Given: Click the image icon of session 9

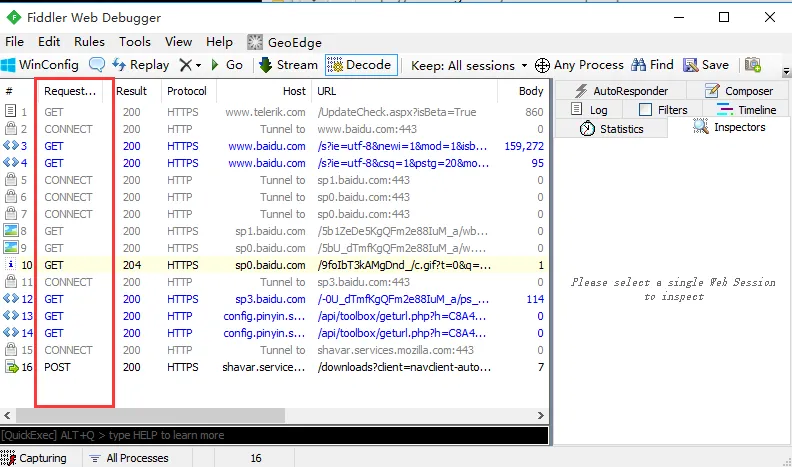Looking at the screenshot, I should click(11, 247).
